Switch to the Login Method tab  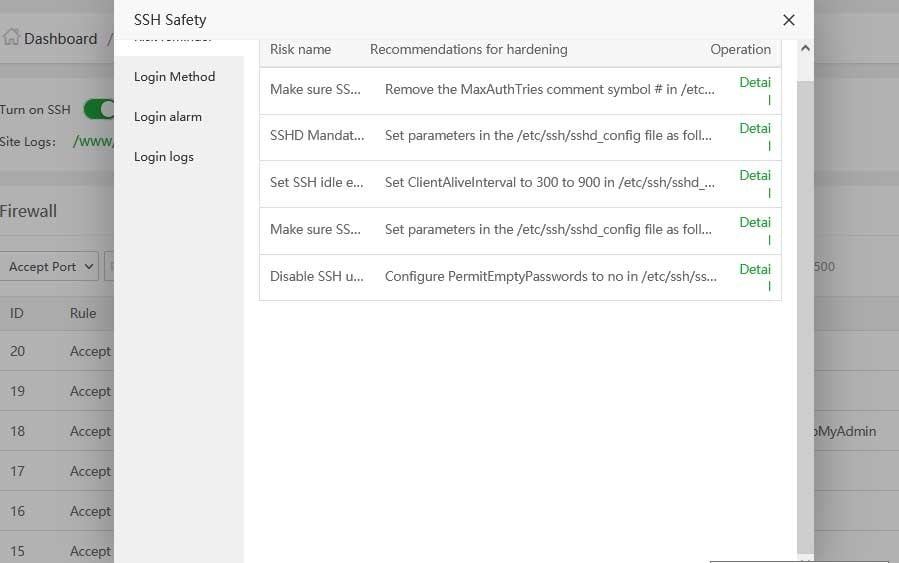point(174,77)
